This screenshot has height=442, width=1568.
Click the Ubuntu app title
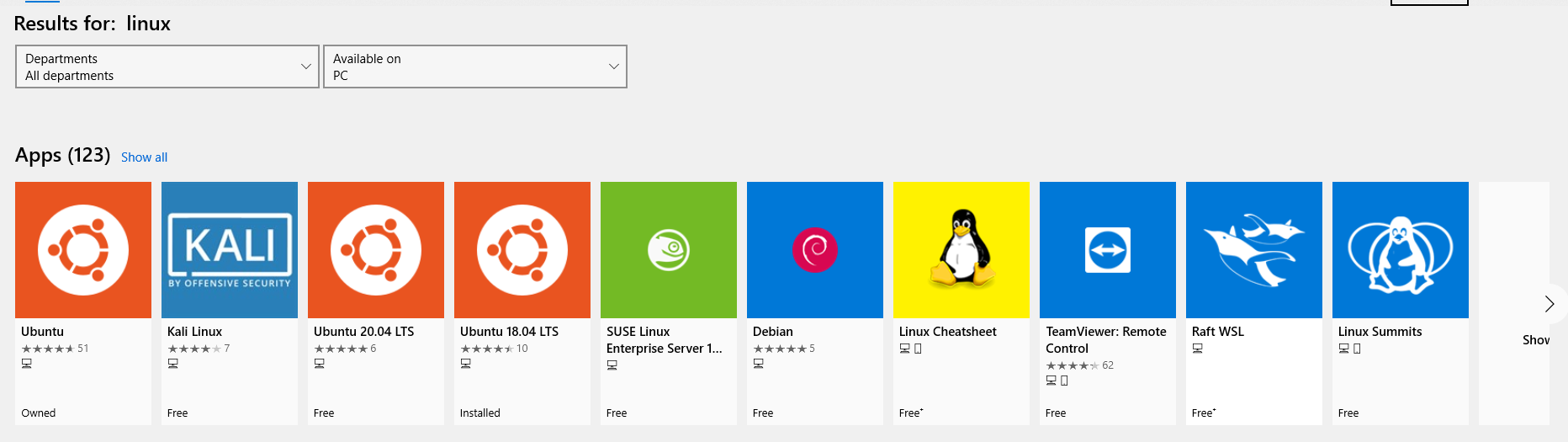pyautogui.click(x=42, y=332)
